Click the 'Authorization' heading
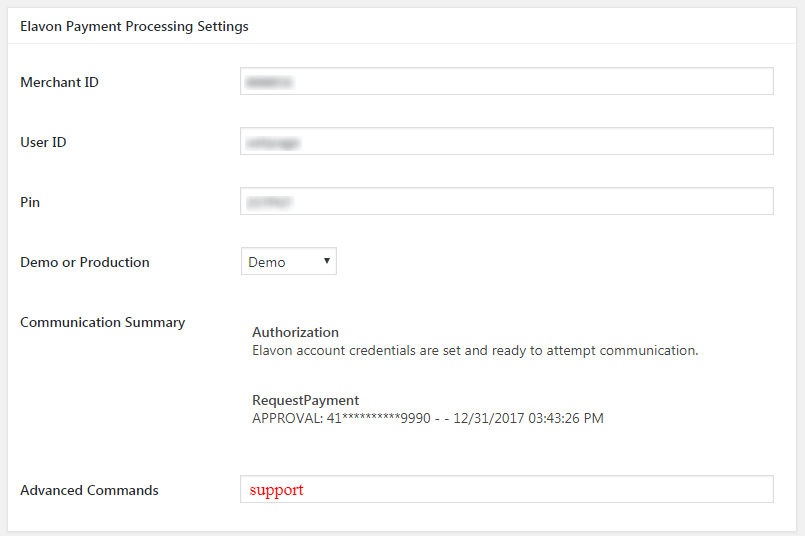This screenshot has width=805, height=536. point(295,332)
